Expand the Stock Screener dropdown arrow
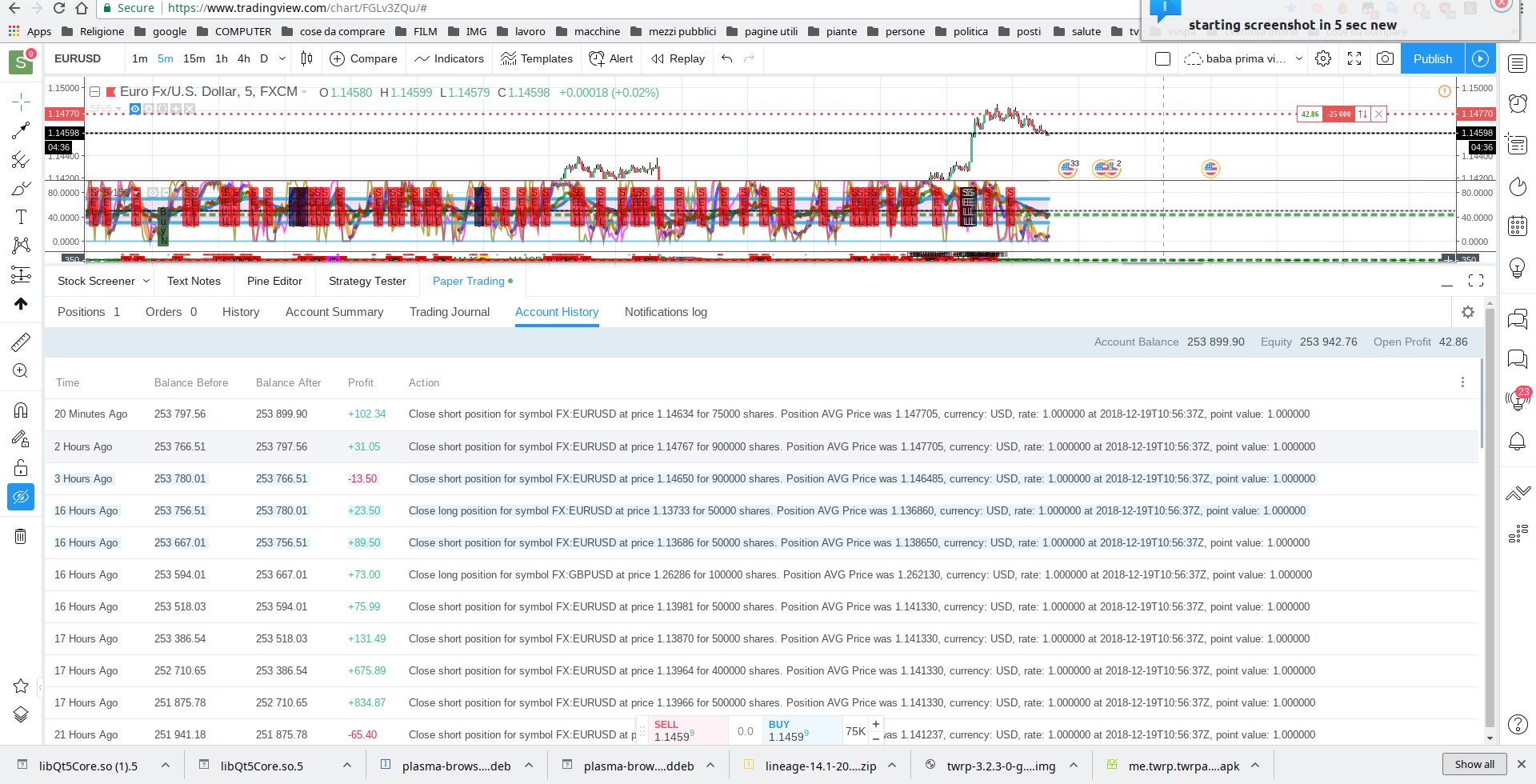The width and height of the screenshot is (1536, 784). pos(146,281)
